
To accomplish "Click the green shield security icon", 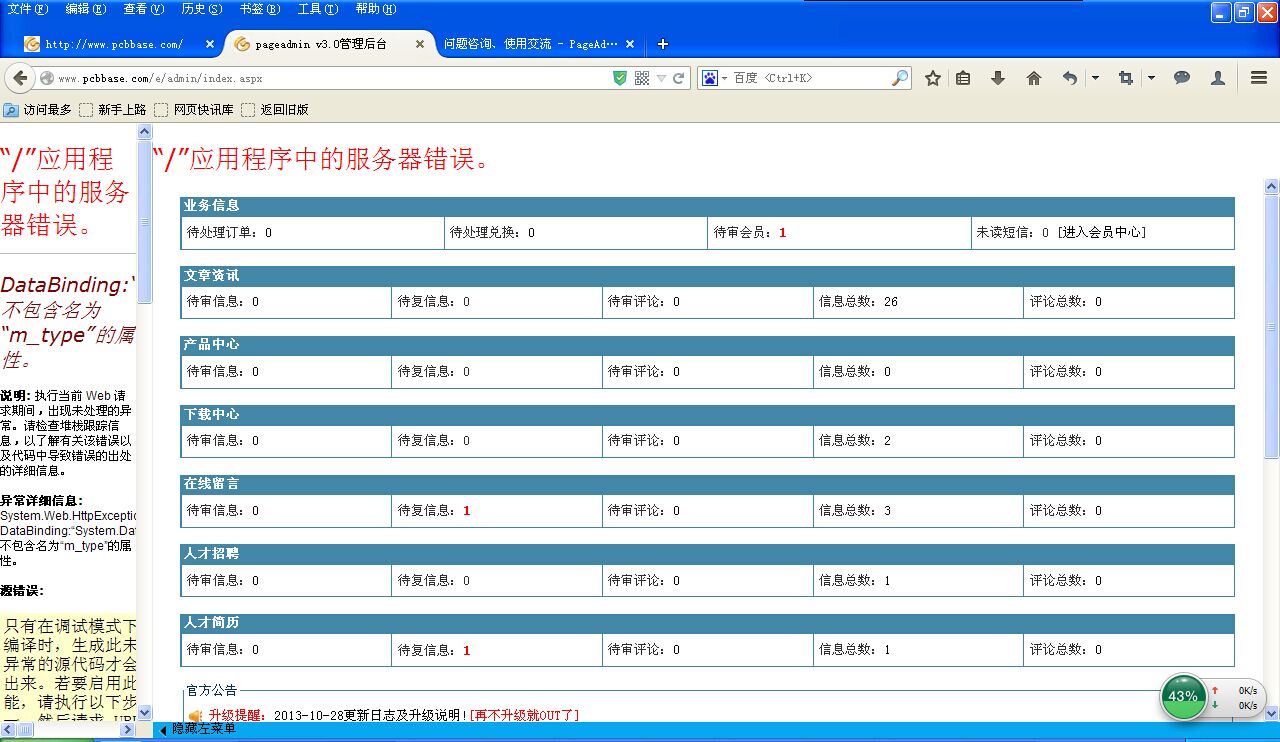I will click(620, 78).
